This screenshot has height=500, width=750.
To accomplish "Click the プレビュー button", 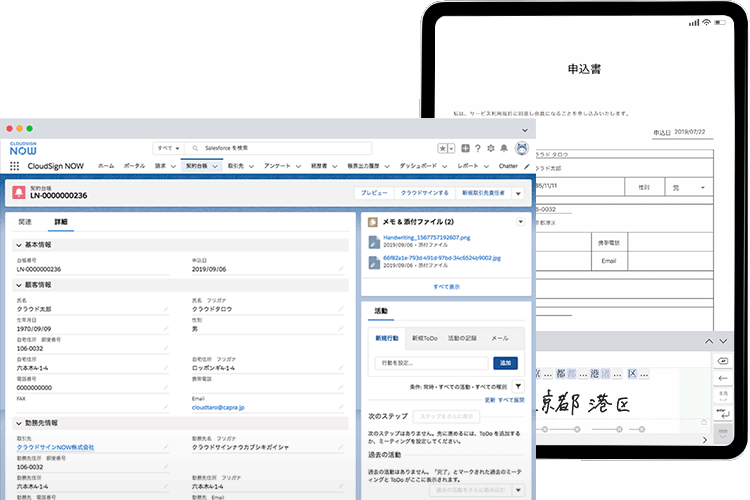I will 374,193.
